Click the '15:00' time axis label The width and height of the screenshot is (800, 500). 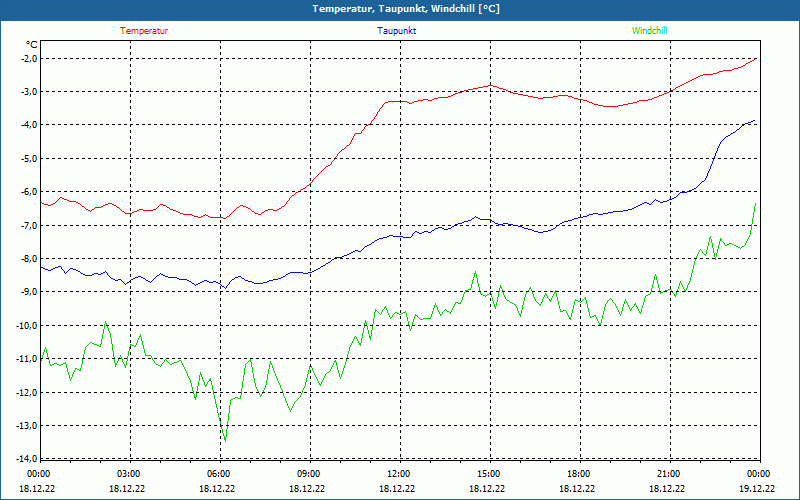click(487, 474)
